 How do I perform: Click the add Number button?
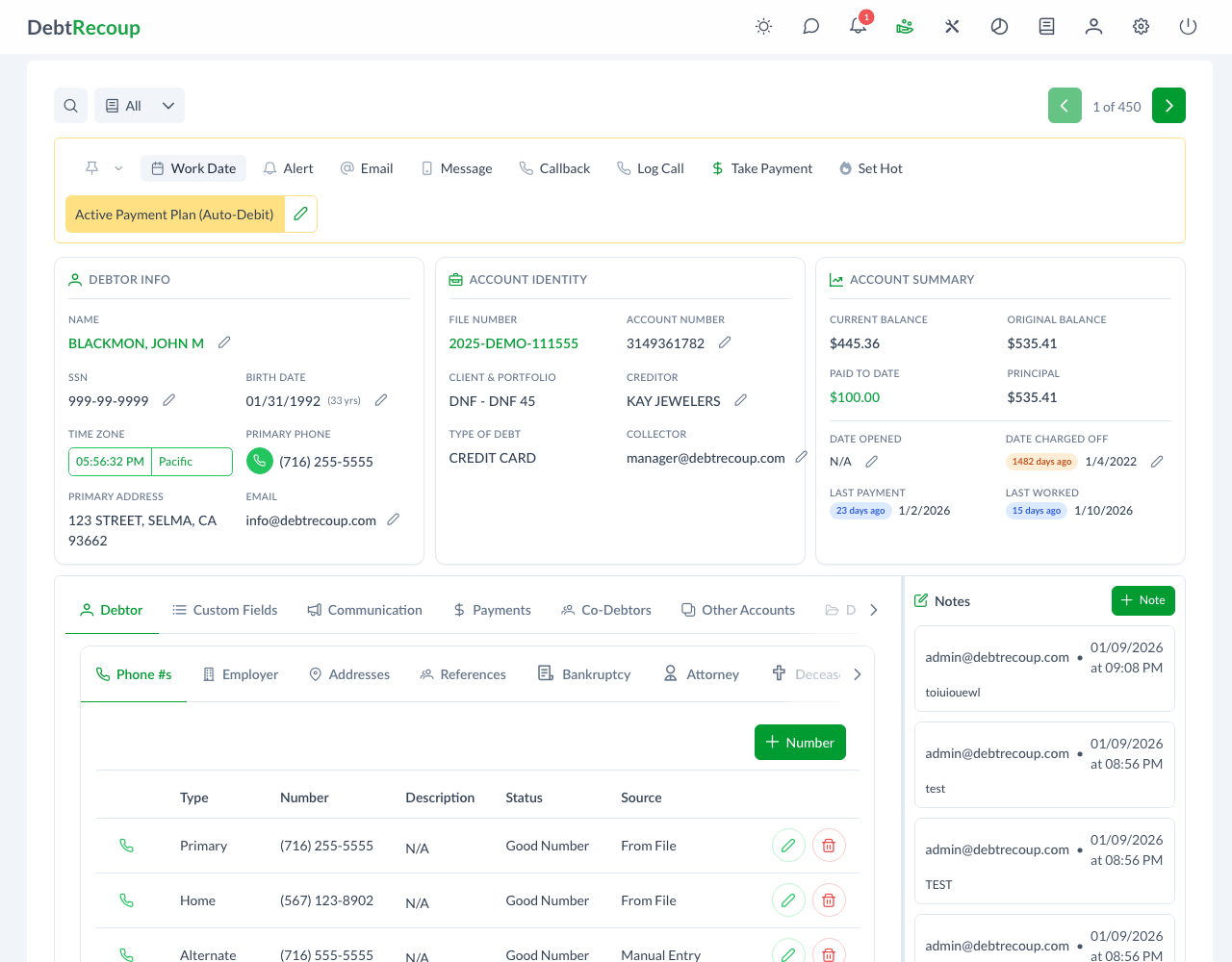tap(800, 743)
